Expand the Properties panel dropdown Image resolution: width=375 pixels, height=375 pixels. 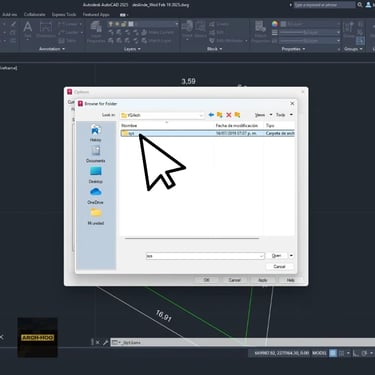click(x=293, y=49)
